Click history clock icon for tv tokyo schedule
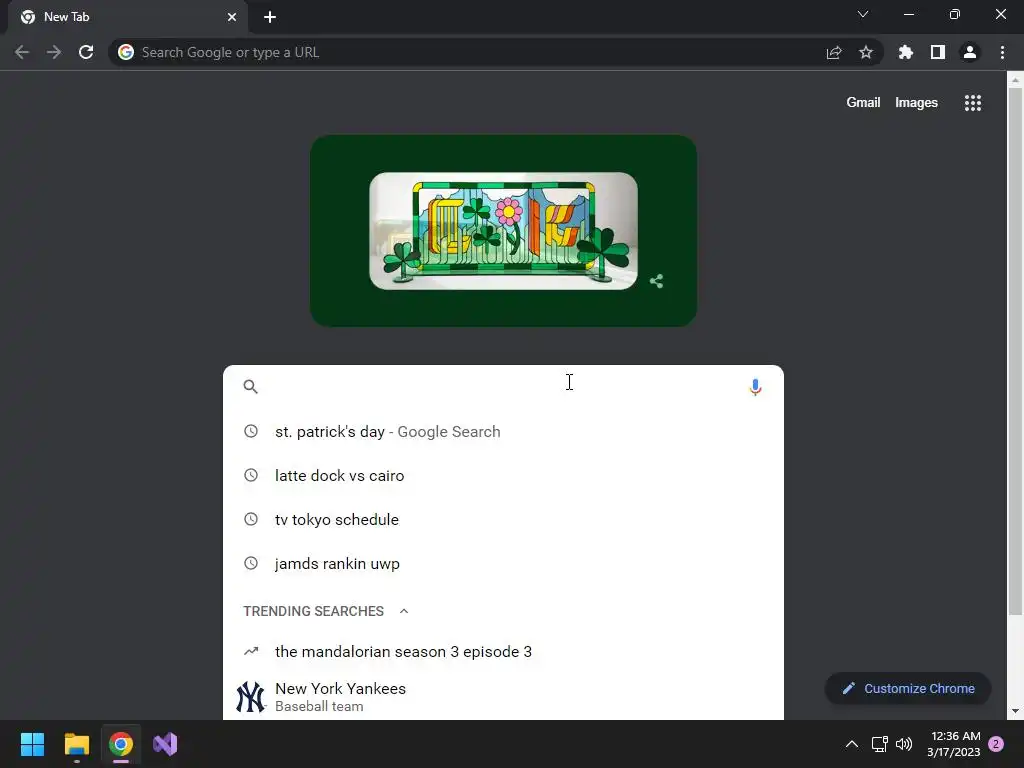1024x768 pixels. (x=251, y=519)
